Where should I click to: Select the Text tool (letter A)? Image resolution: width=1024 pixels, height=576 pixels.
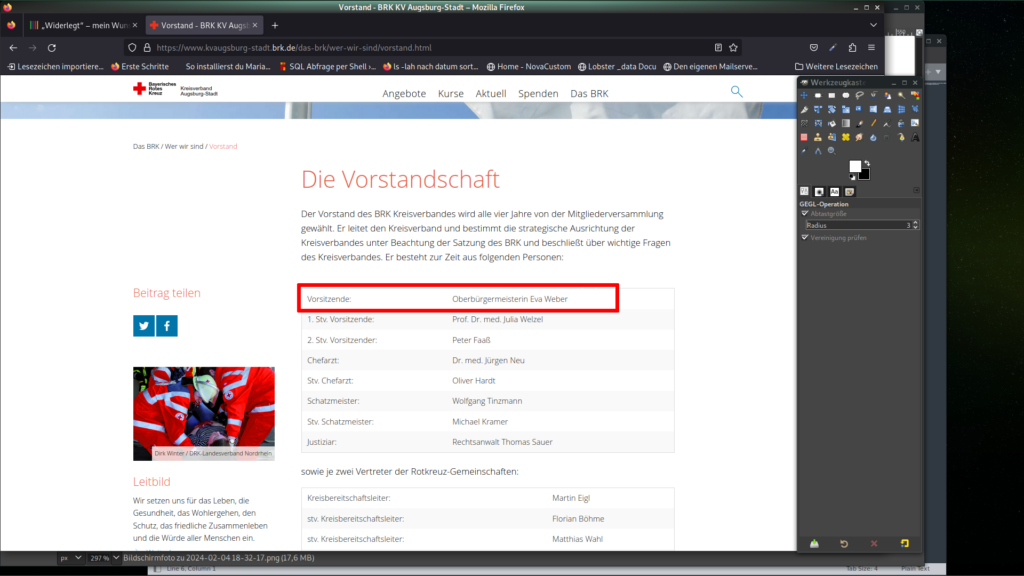[x=915, y=137]
